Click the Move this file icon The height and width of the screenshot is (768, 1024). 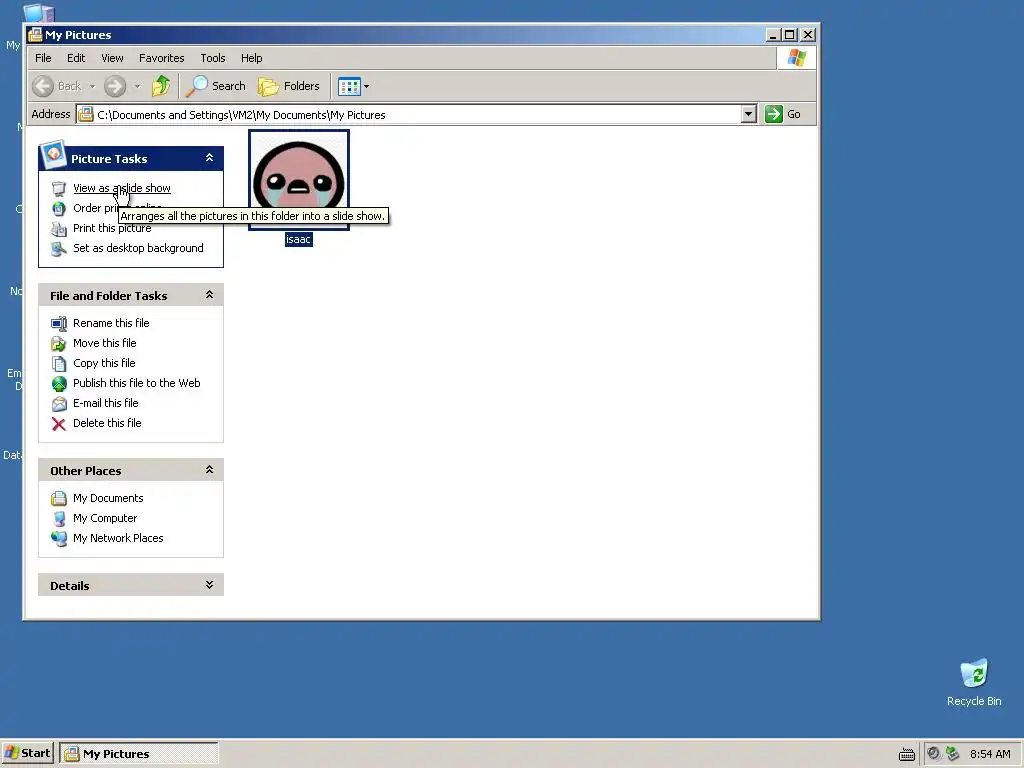pyautogui.click(x=59, y=344)
